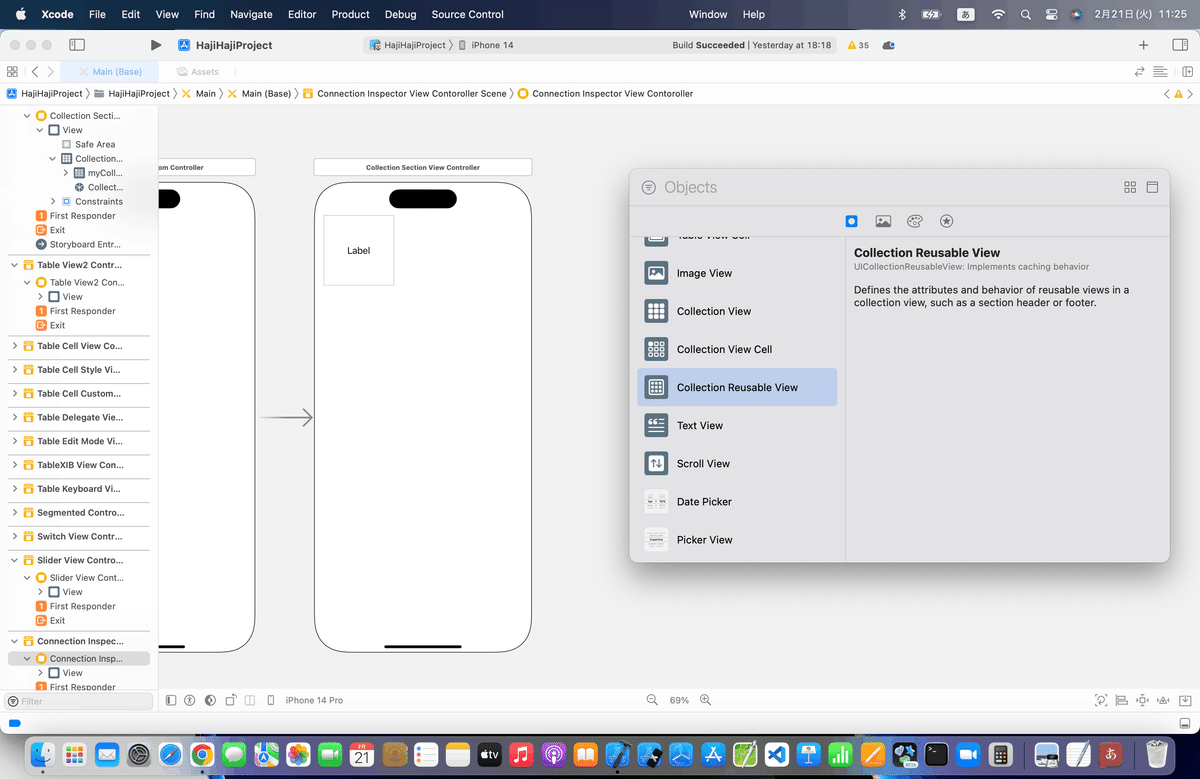Expand myCollectionView cell item
1200x779 pixels.
pyautogui.click(x=66, y=173)
